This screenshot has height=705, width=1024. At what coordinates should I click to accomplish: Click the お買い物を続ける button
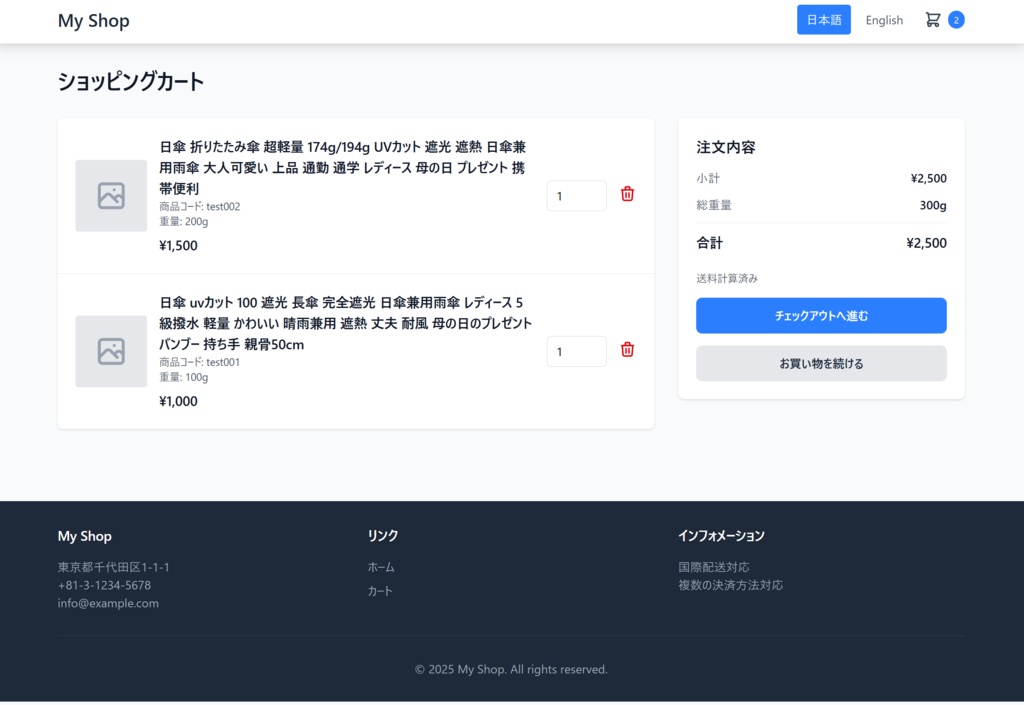pyautogui.click(x=821, y=363)
